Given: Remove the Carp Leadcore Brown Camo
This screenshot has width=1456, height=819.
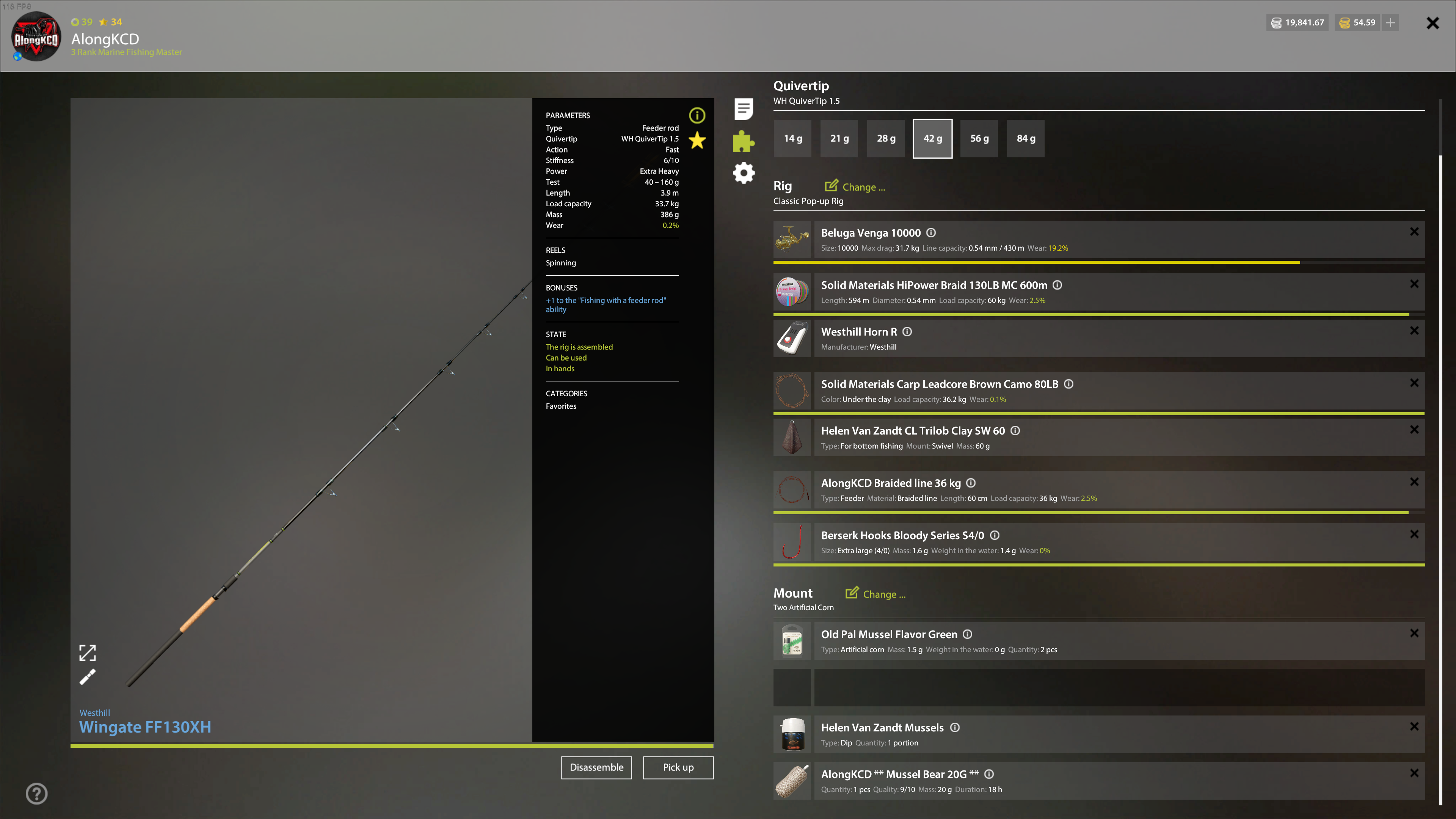Looking at the screenshot, I should [1414, 383].
